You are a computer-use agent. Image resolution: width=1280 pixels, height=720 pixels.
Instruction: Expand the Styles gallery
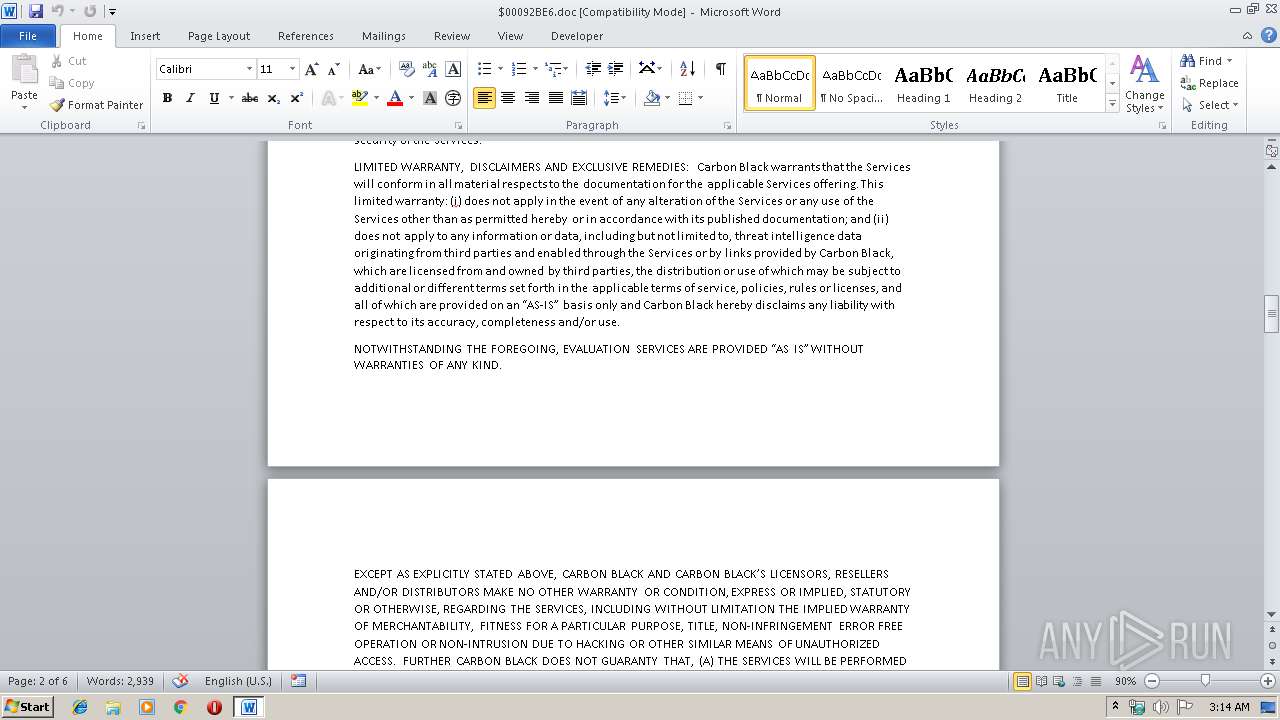click(x=1112, y=104)
